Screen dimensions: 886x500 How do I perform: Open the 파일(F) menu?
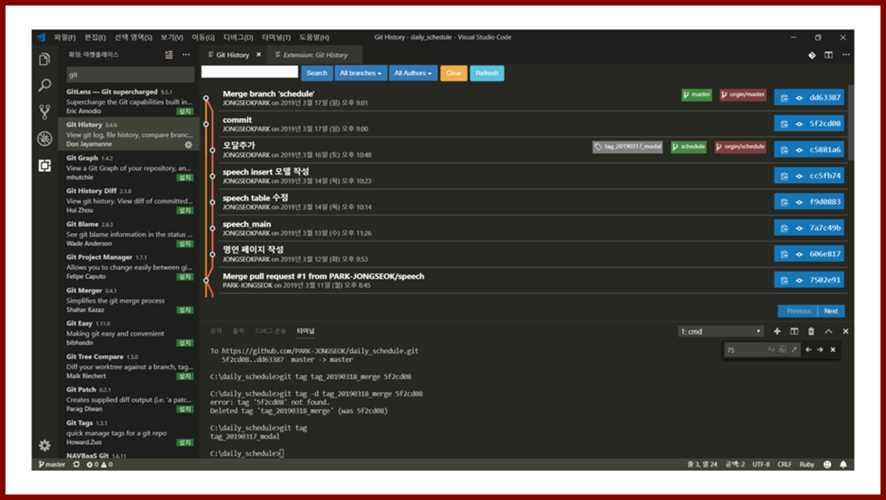point(65,37)
